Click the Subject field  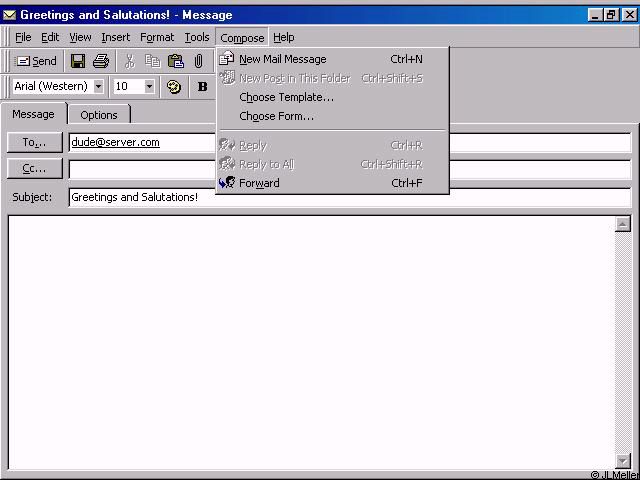coord(350,198)
